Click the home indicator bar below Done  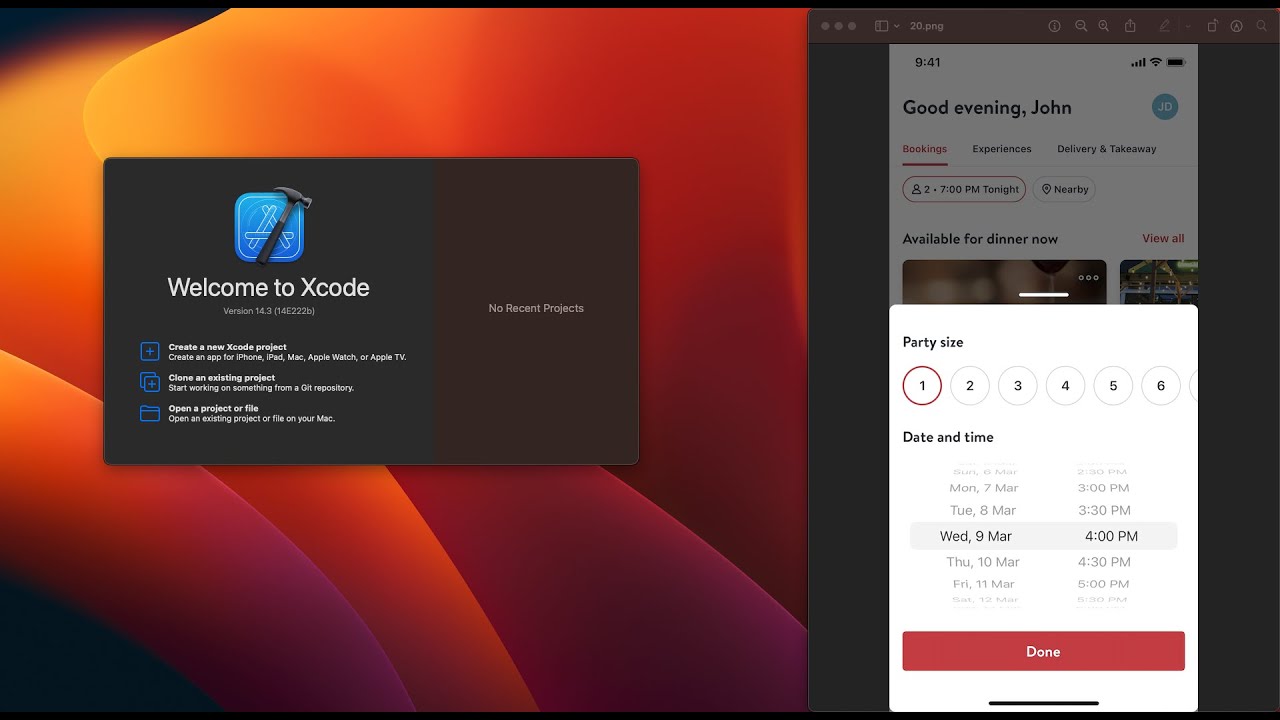[x=1043, y=702]
